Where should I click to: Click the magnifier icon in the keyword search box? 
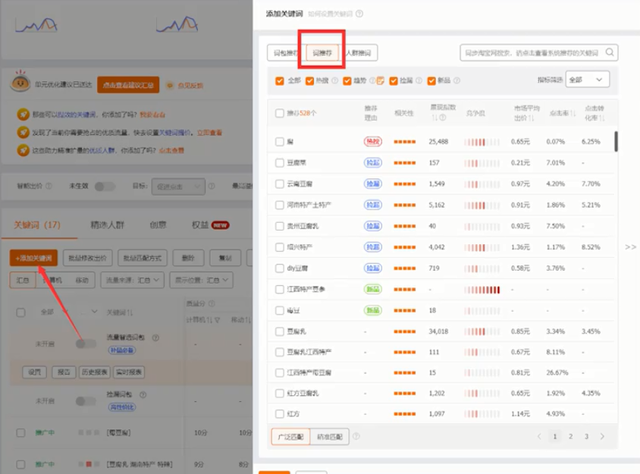click(x=609, y=52)
